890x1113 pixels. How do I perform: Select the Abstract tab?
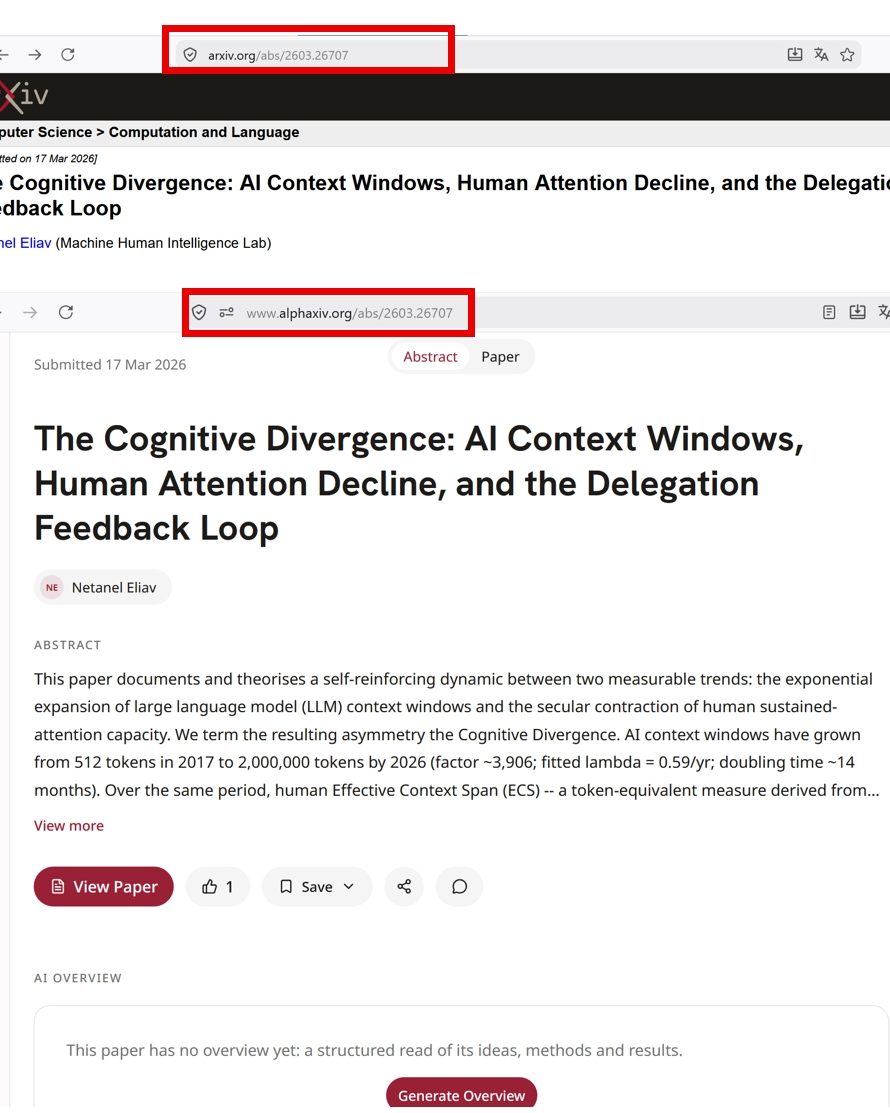click(x=430, y=356)
